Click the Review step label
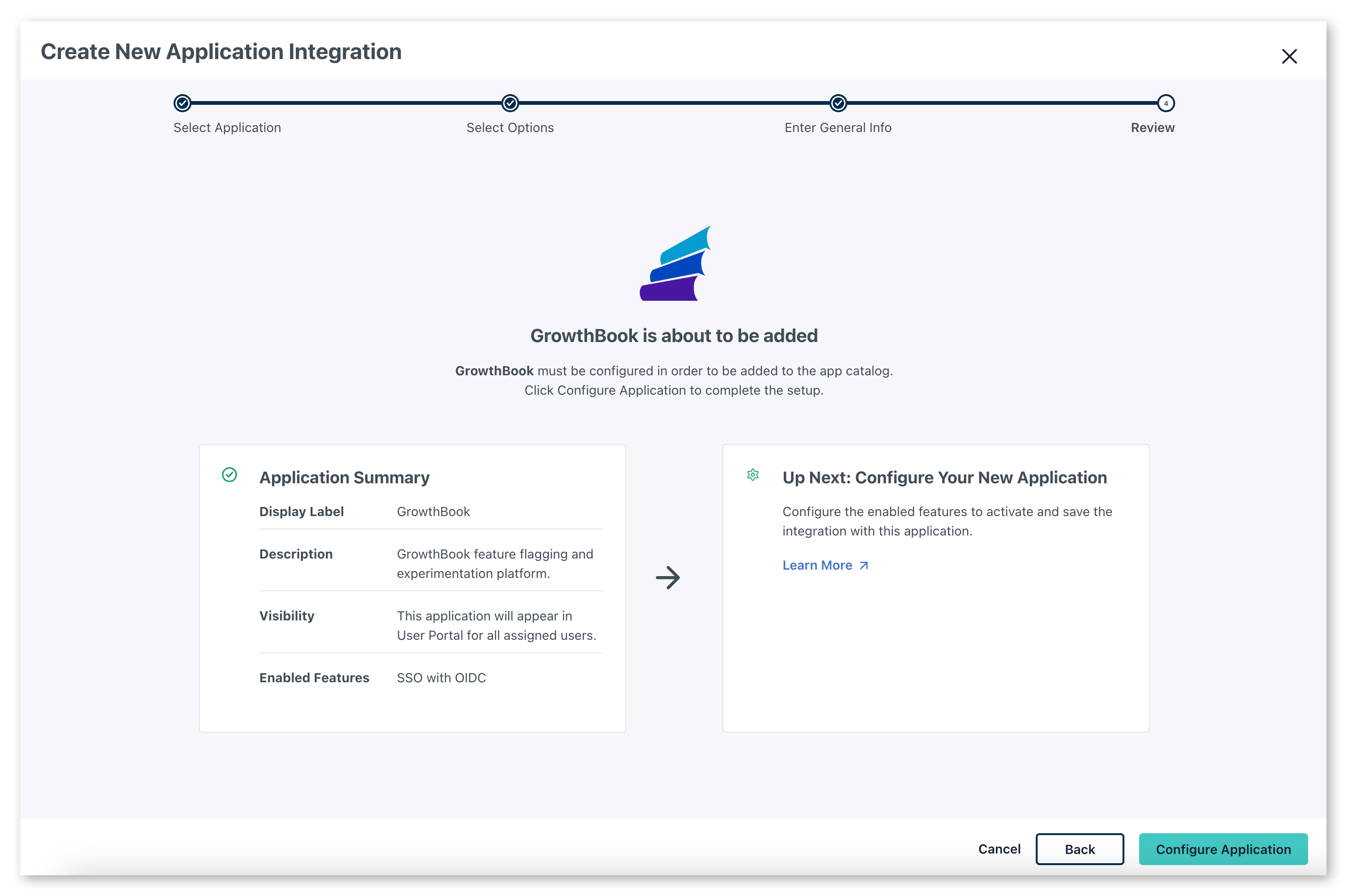Screen dimensions: 1351x896 coord(1153,127)
